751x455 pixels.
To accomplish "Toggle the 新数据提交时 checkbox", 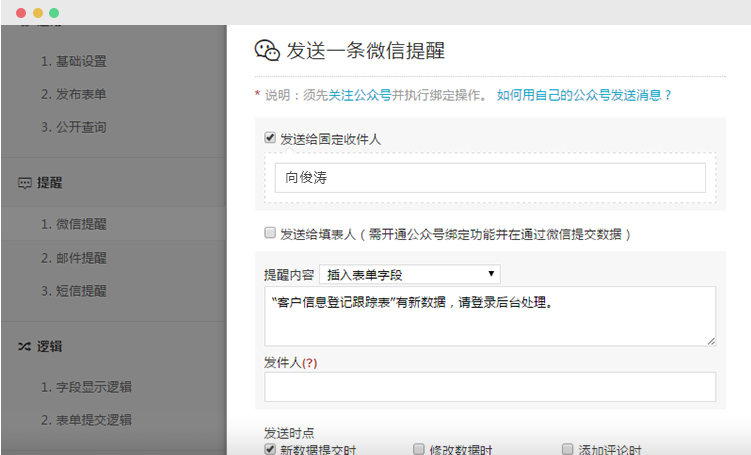I will coord(270,450).
